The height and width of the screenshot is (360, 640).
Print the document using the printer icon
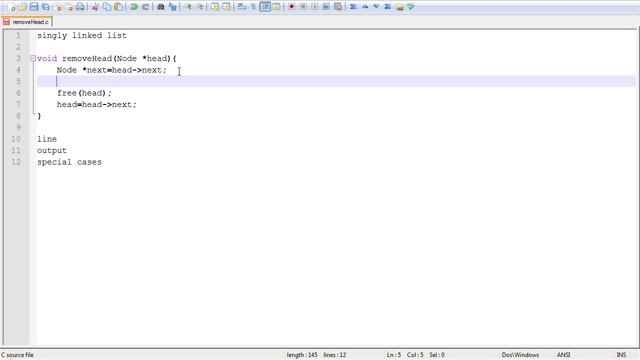click(x=80, y=7)
